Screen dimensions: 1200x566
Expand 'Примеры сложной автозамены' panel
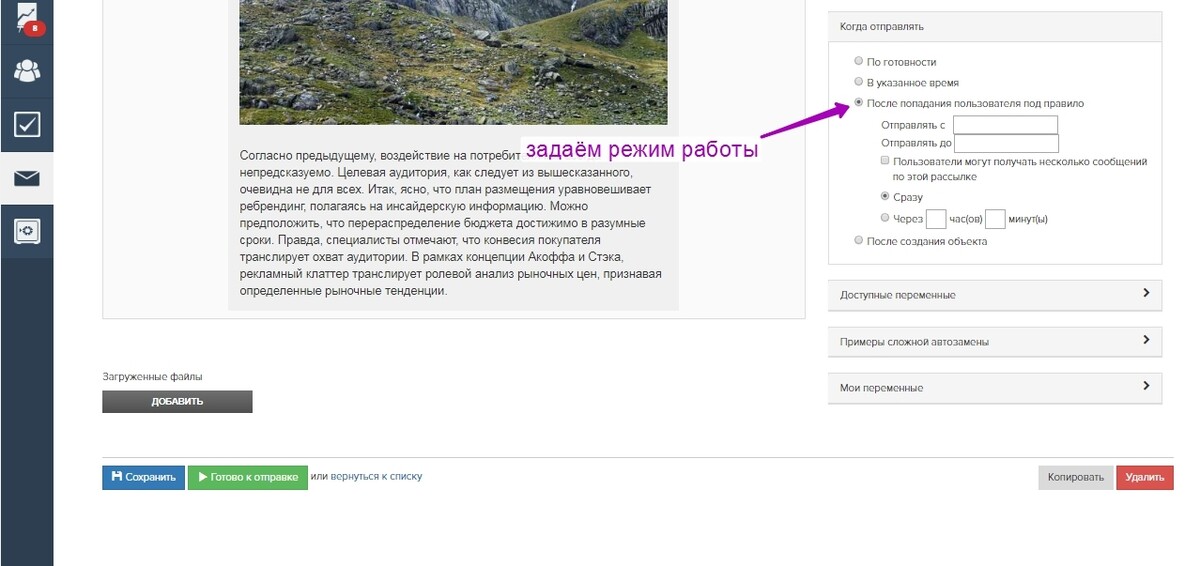point(995,341)
